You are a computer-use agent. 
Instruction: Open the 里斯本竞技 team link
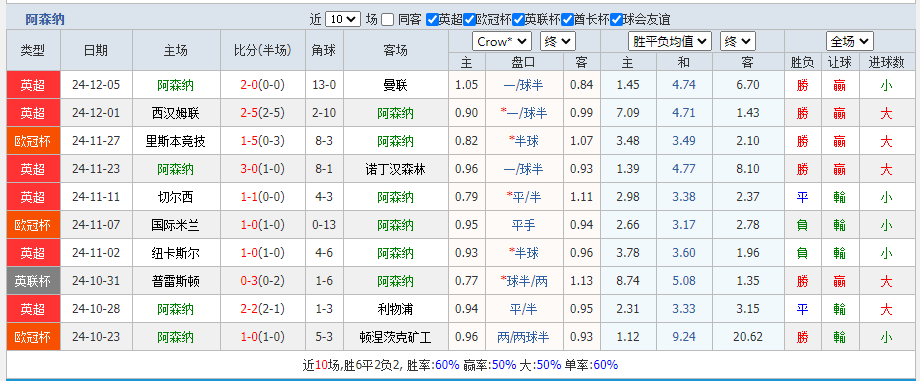pos(176,141)
